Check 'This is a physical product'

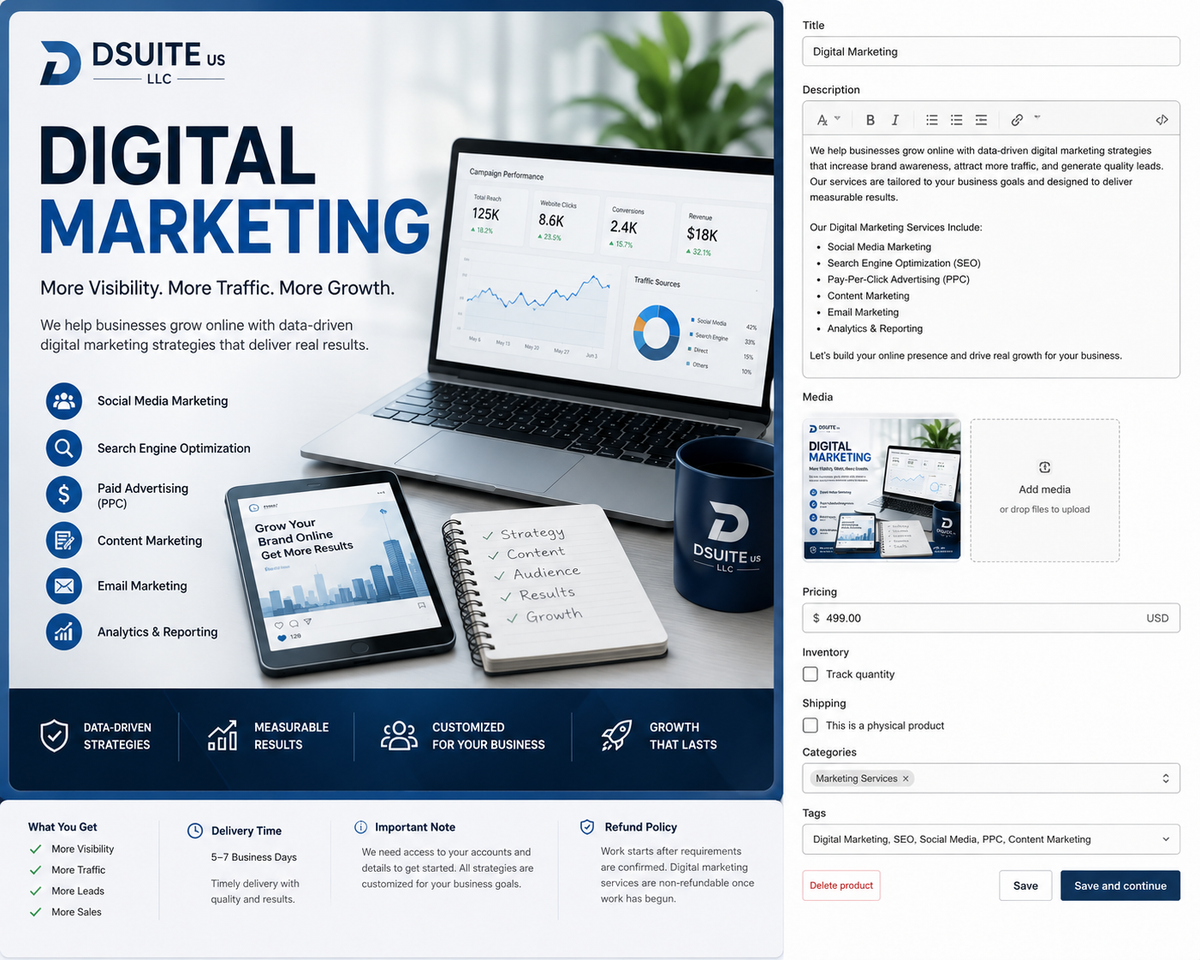(x=811, y=725)
